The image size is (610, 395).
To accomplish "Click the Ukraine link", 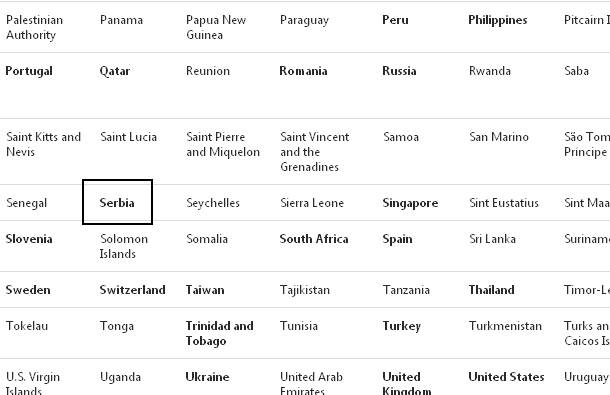I will pyautogui.click(x=207, y=377).
